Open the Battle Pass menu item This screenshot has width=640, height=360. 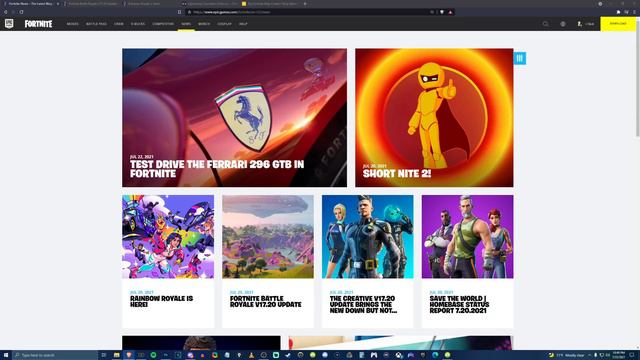[x=96, y=24]
